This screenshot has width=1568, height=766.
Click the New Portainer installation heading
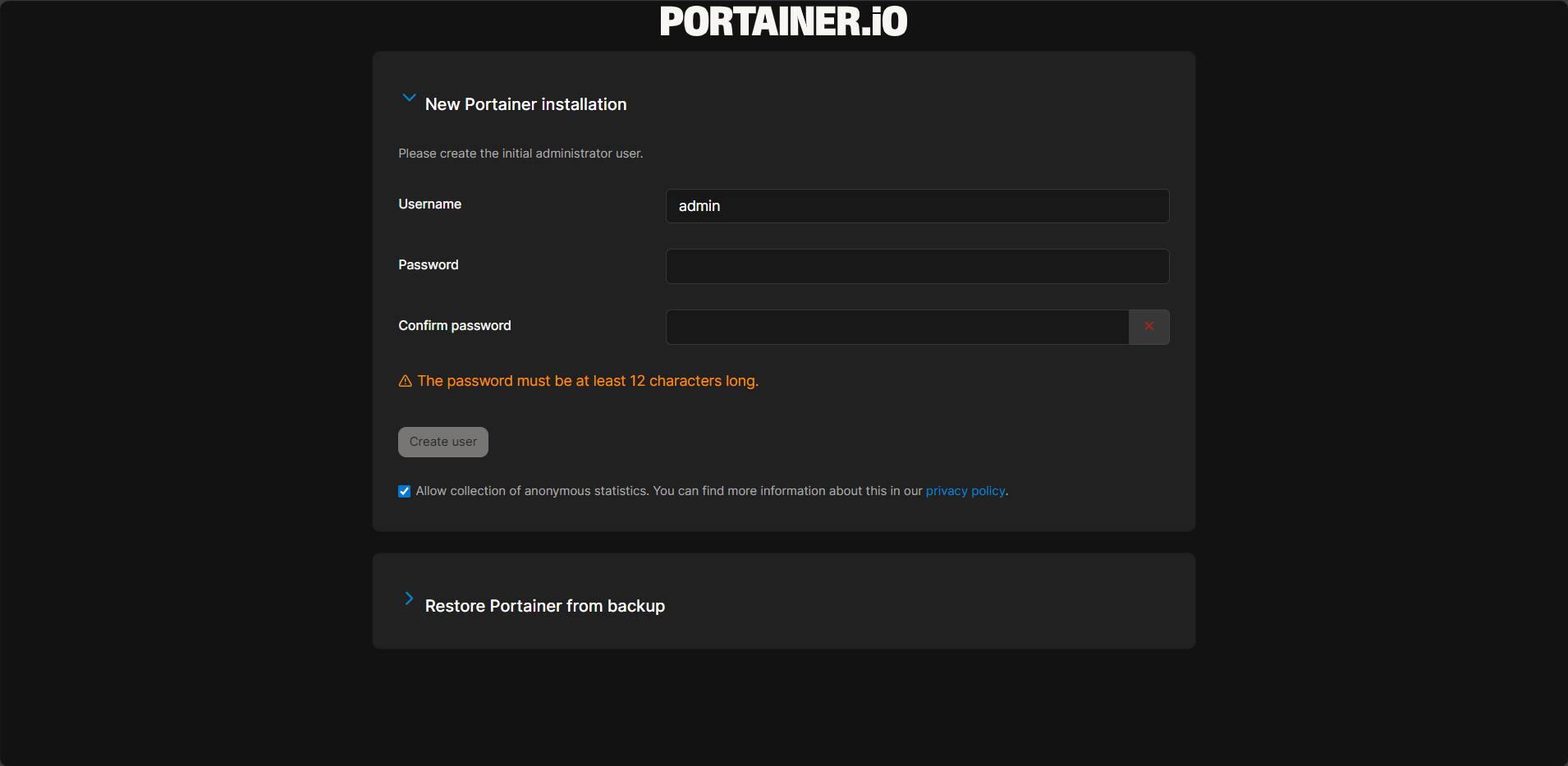(x=526, y=104)
